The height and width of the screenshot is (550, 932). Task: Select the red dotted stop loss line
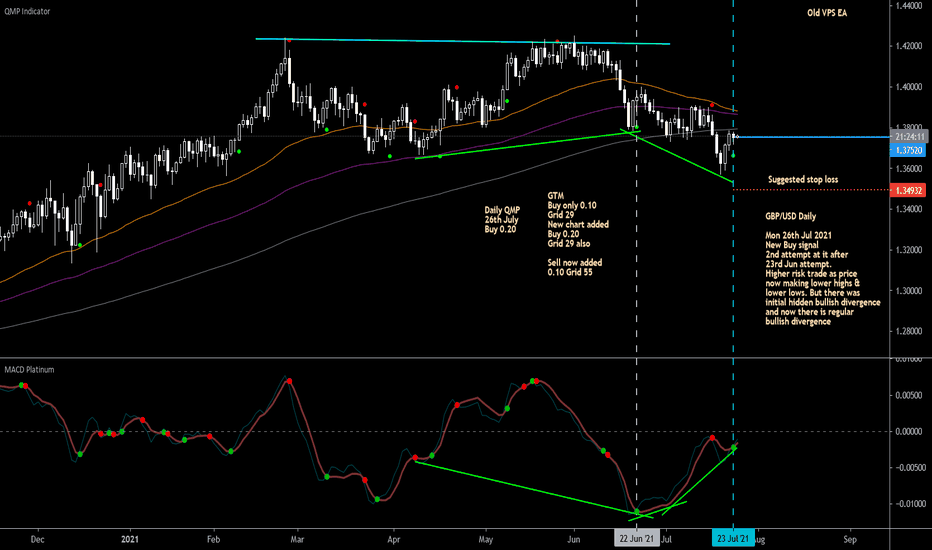pyautogui.click(x=811, y=190)
